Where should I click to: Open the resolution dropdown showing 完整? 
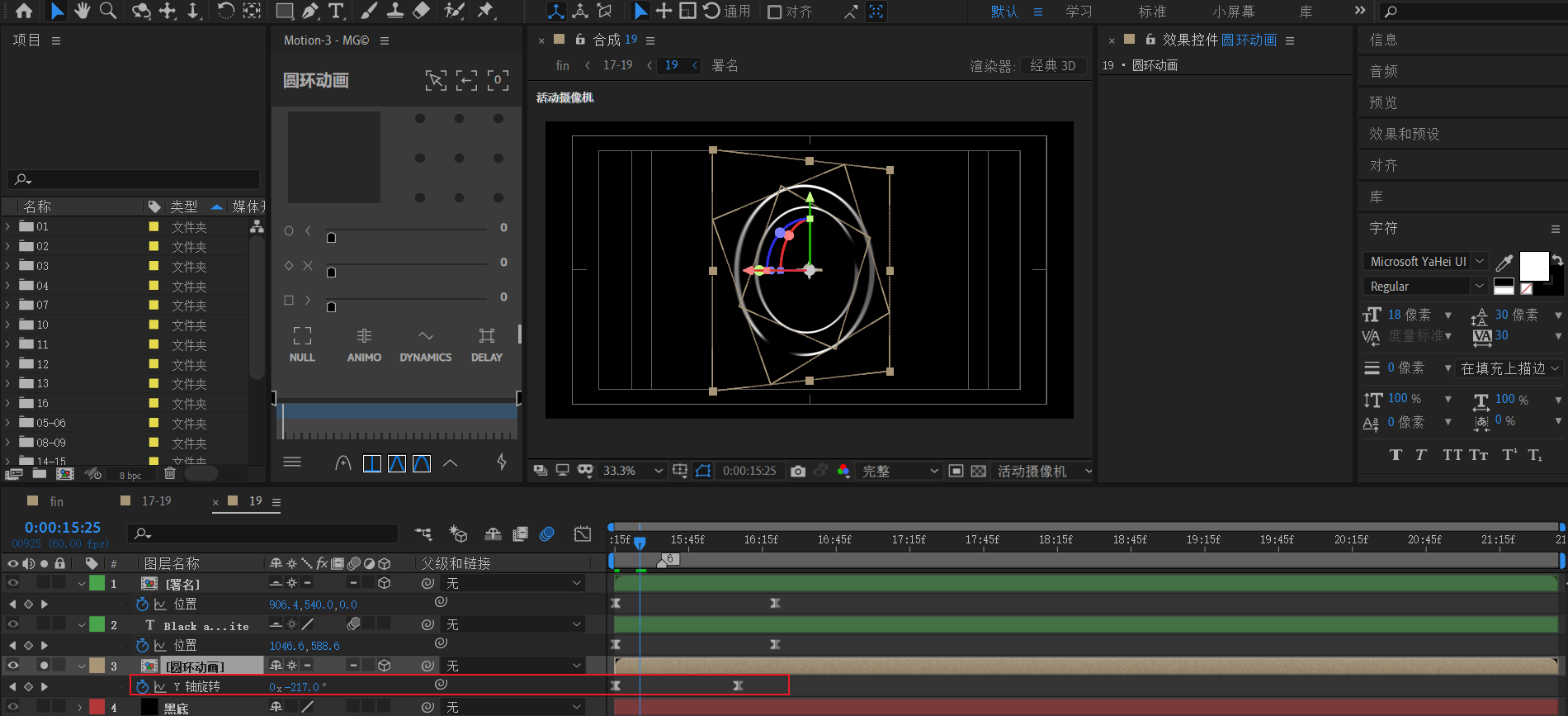coord(900,471)
